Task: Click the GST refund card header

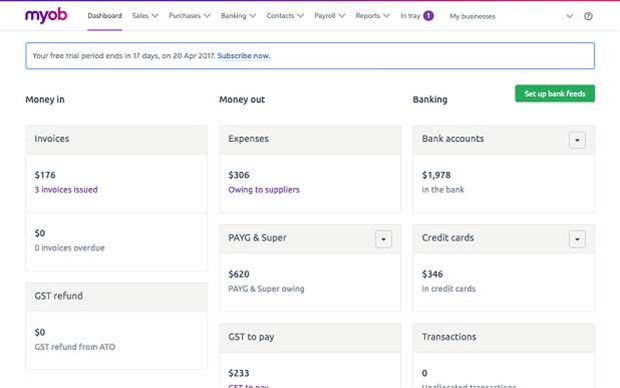Action: tap(117, 297)
